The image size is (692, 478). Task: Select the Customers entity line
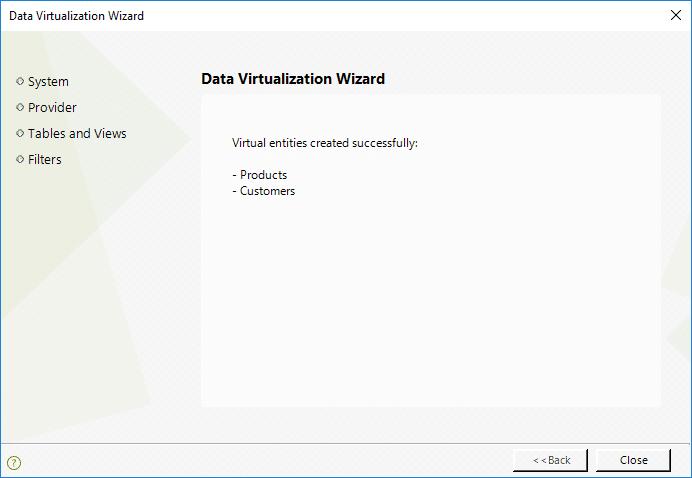[x=263, y=191]
